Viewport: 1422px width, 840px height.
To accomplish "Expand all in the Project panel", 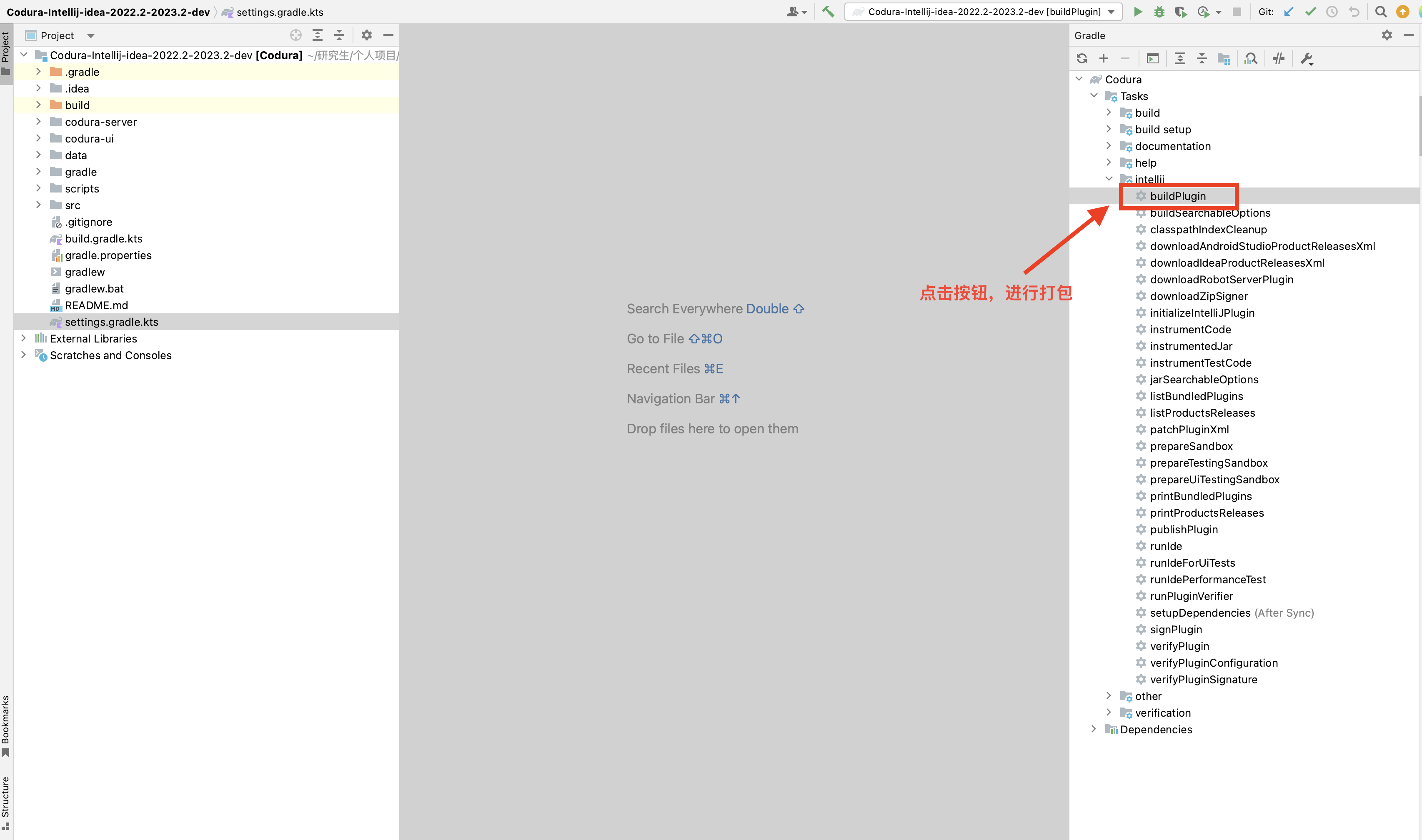I will pos(318,35).
